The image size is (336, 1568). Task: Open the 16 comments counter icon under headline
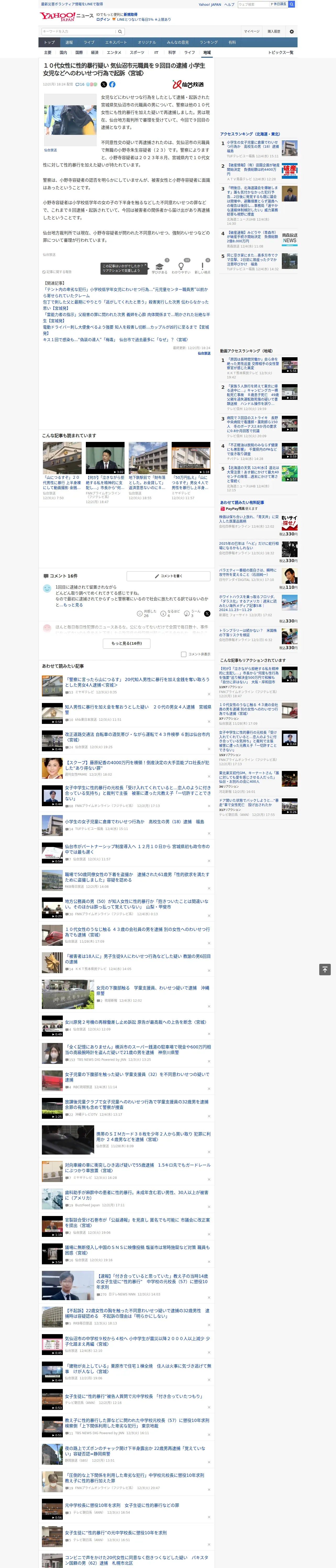[x=80, y=85]
